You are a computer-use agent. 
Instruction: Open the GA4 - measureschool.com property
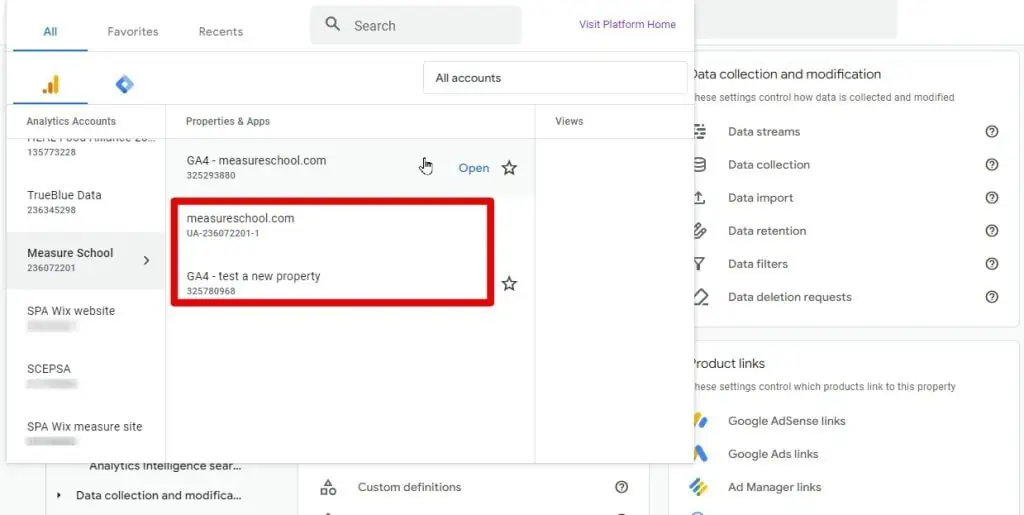473,168
